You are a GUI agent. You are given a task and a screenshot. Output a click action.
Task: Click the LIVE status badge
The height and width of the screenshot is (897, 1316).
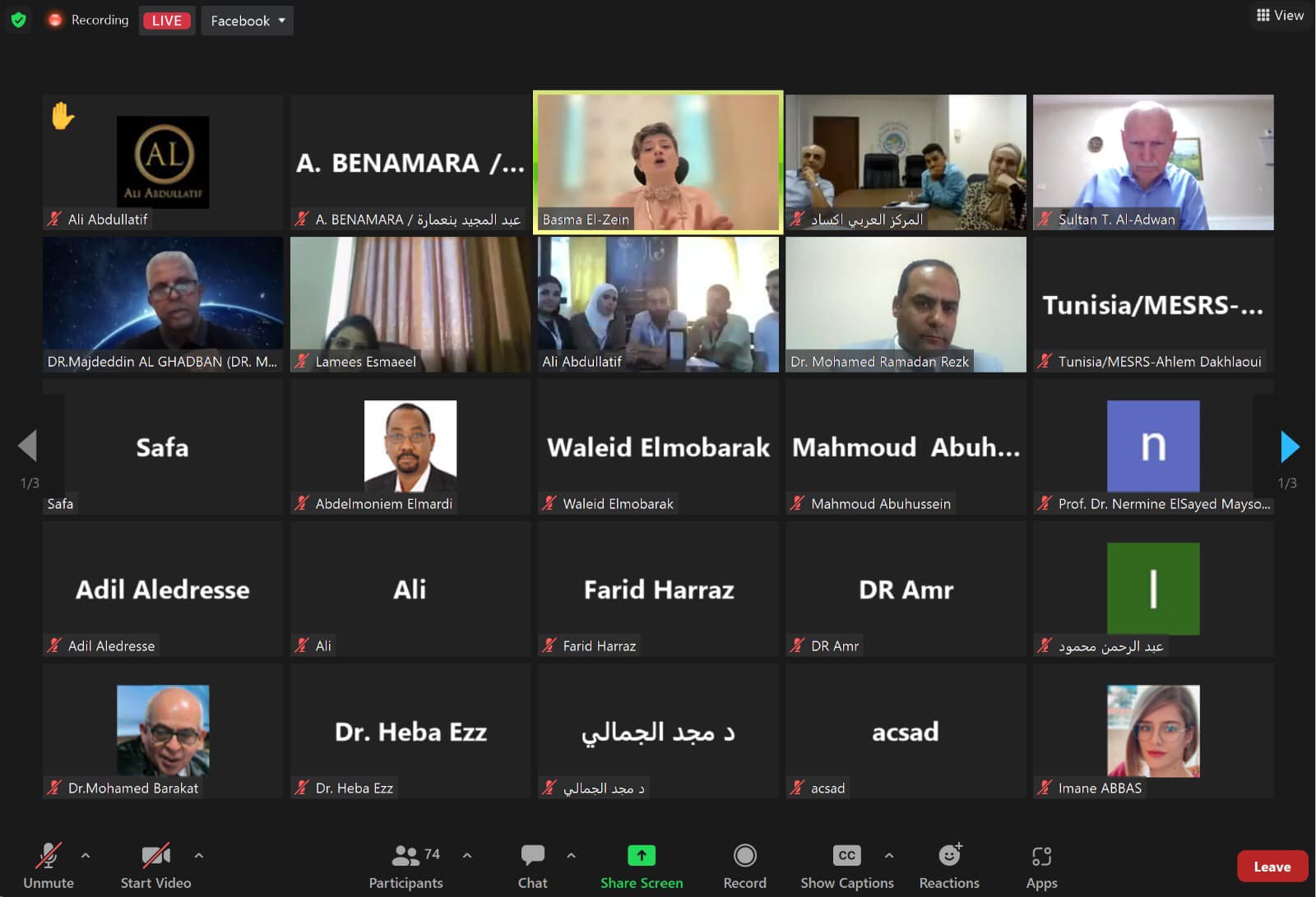pos(167,21)
